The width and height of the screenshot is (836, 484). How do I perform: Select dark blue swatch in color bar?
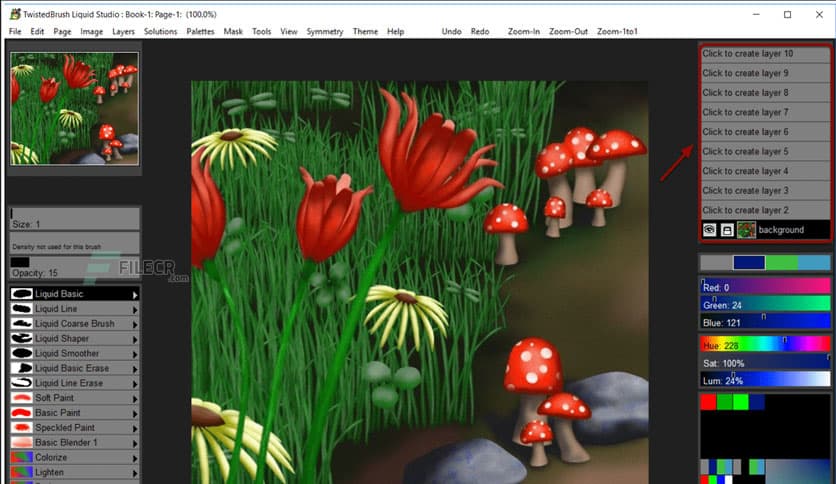(749, 262)
